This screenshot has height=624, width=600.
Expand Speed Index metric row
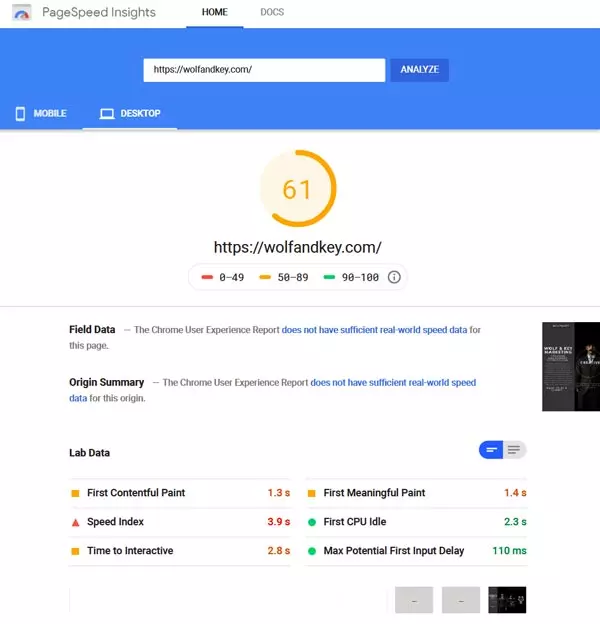(x=180, y=522)
